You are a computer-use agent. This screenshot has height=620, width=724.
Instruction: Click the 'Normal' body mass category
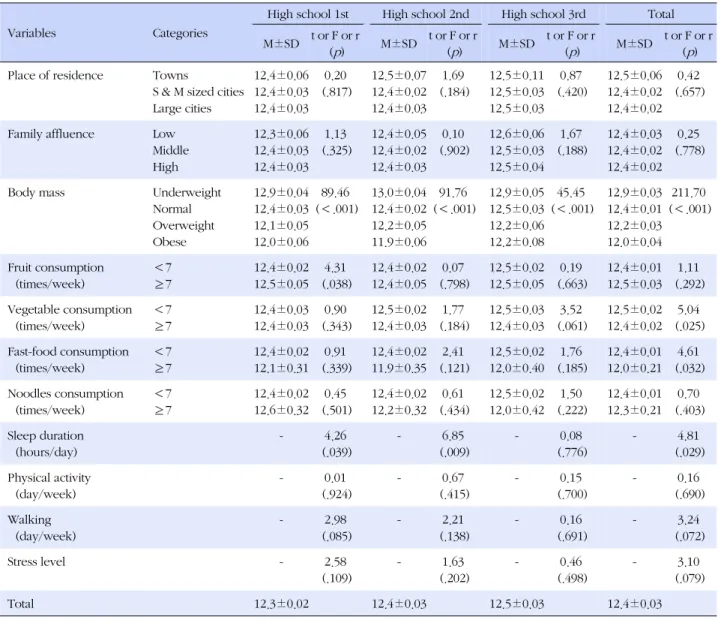(172, 209)
